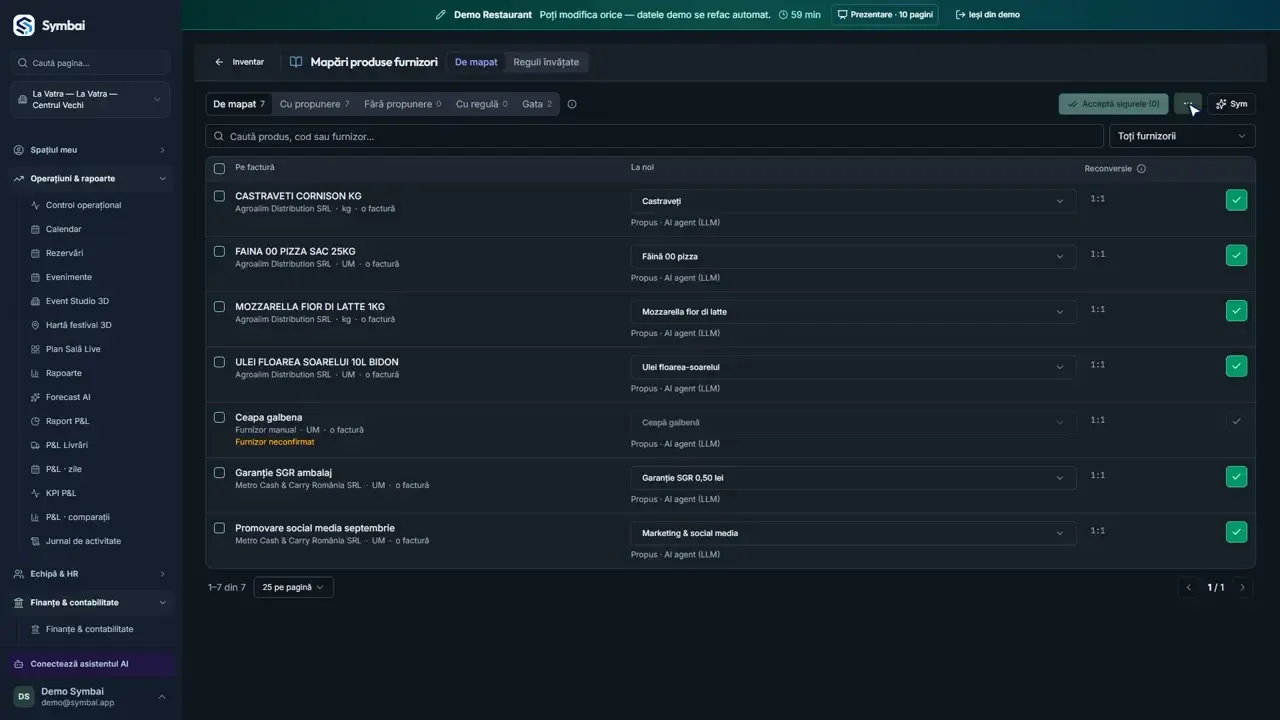Check the MOZZARELLA FIOR DI LATTE 1KG checkbox

coord(220,307)
